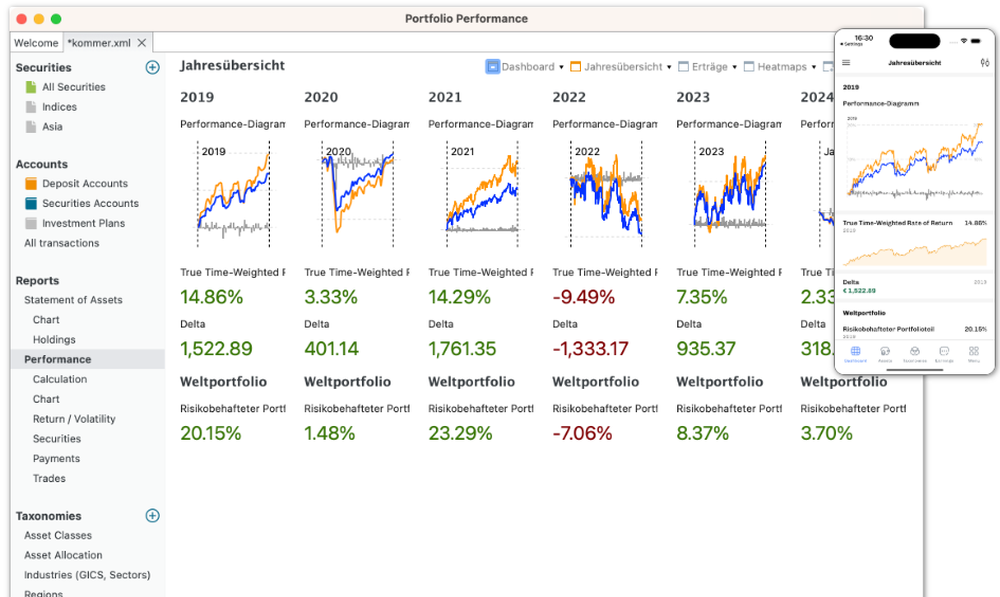Open filter settings icon in phone app
Screen dimensions: 1000x597
[x=985, y=63]
